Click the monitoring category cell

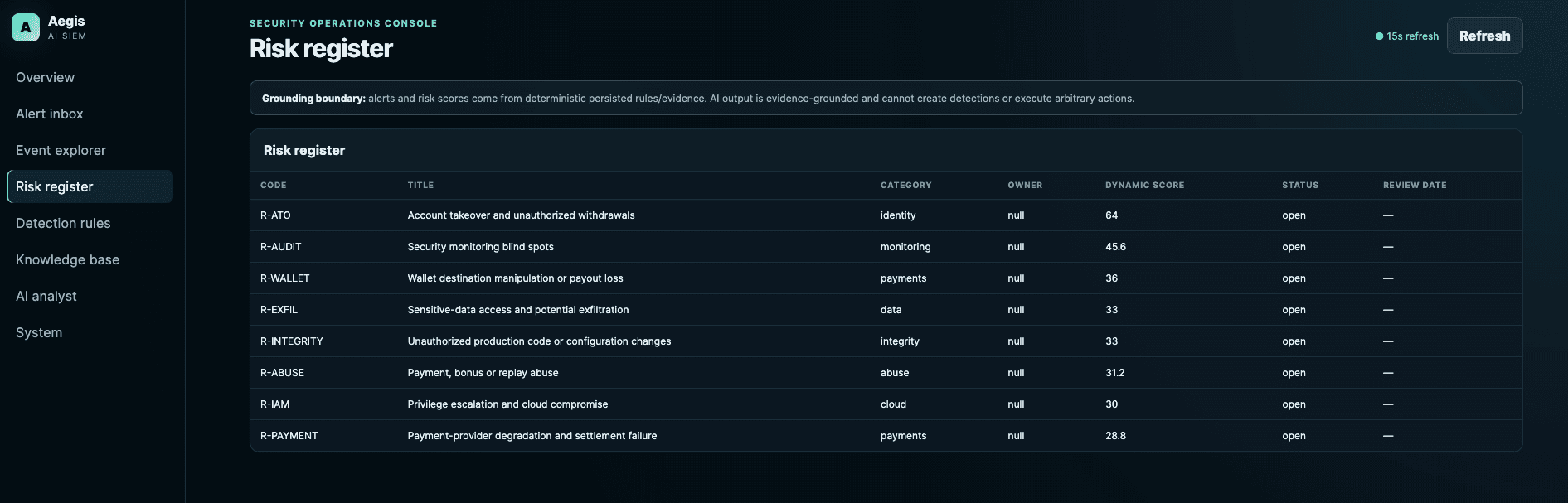pyautogui.click(x=905, y=247)
